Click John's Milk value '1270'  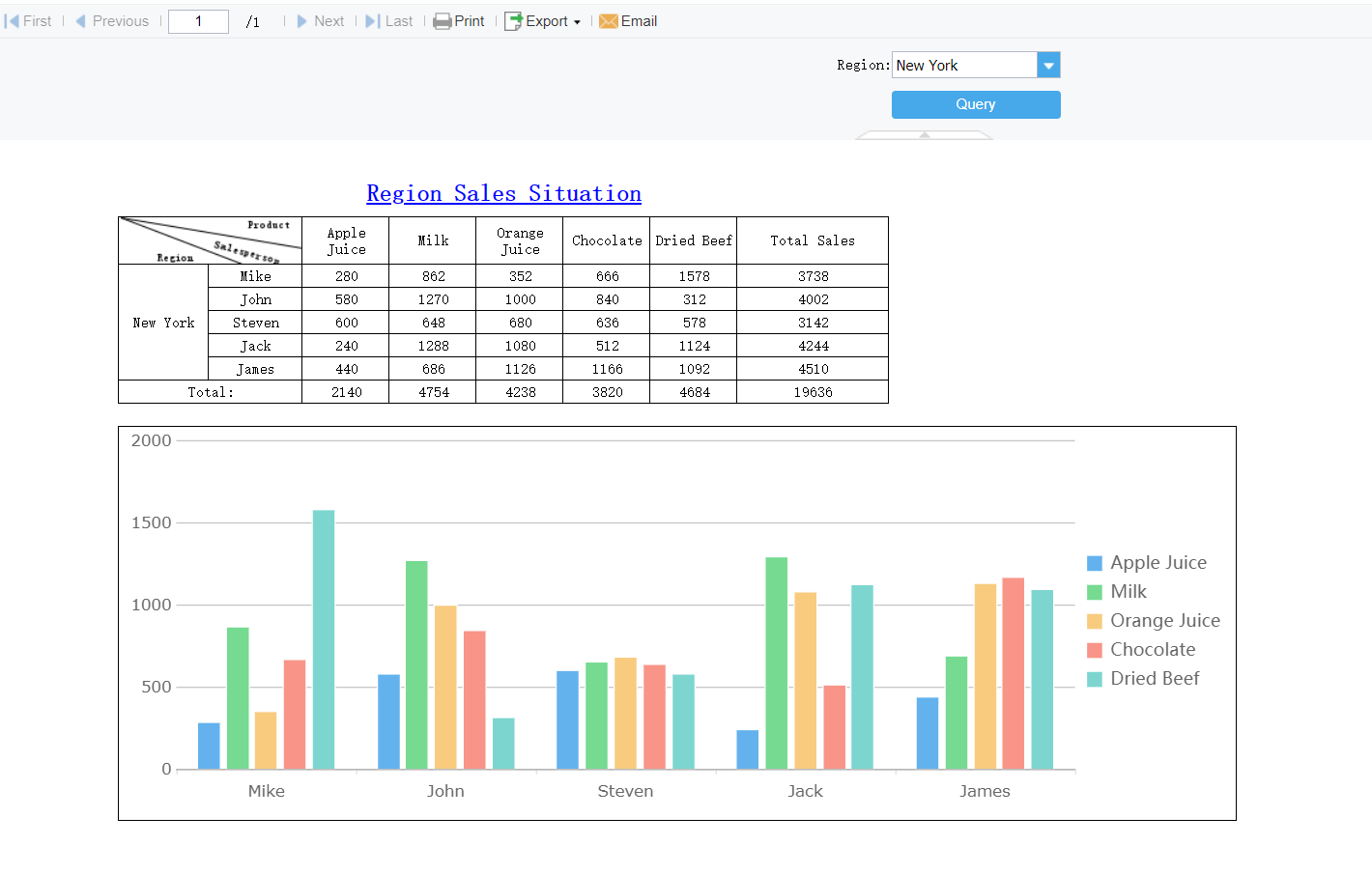tap(433, 299)
